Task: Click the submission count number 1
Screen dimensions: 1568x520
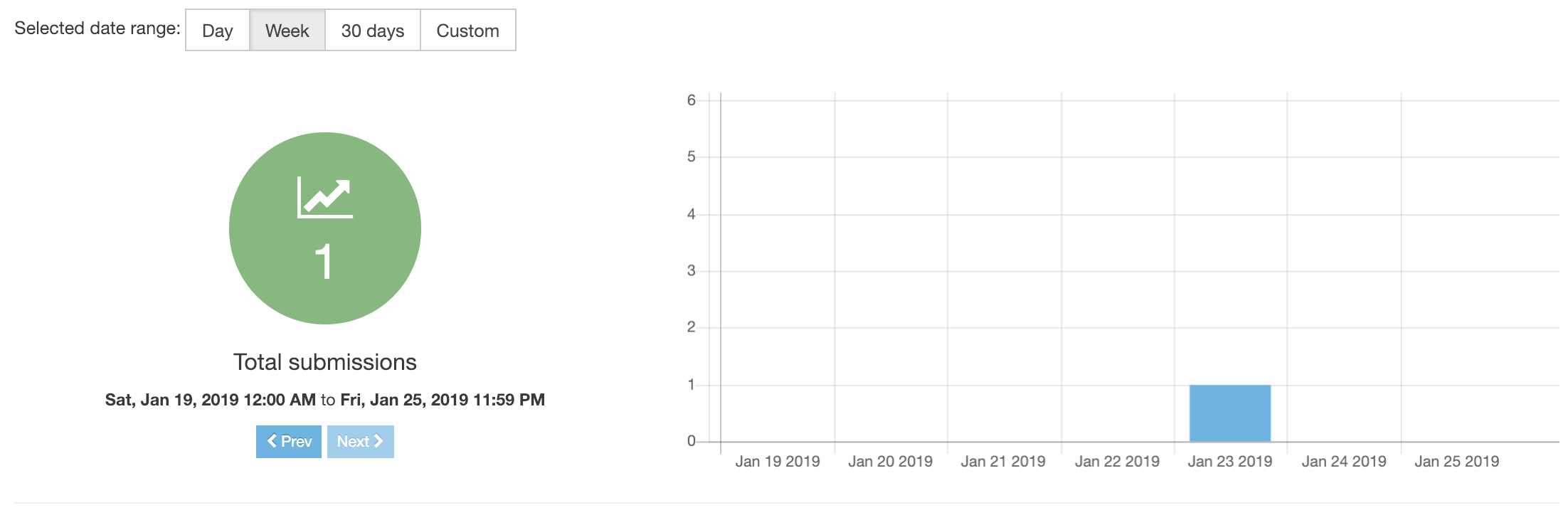Action: 324,261
